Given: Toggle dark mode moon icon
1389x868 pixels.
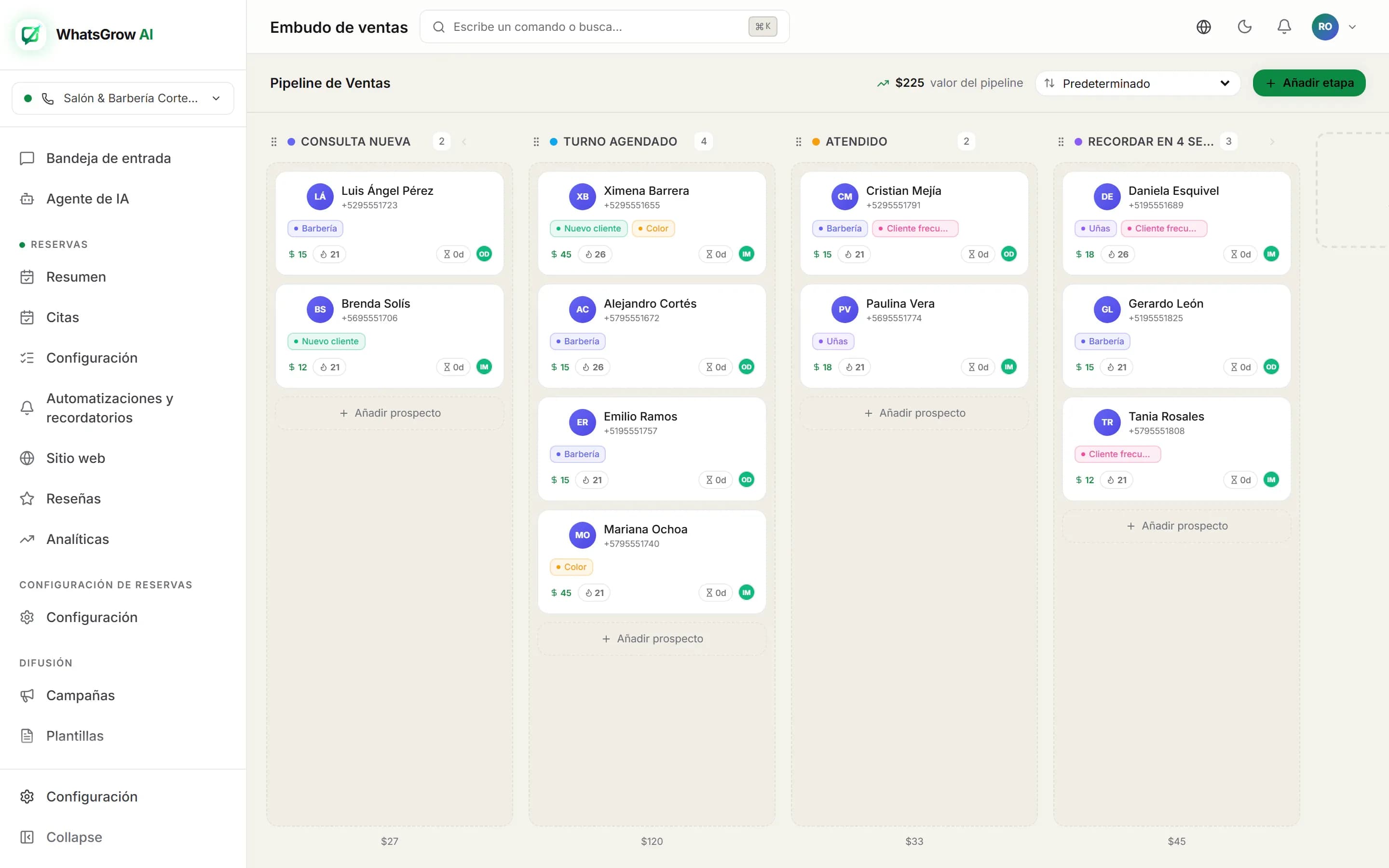Looking at the screenshot, I should click(x=1244, y=27).
